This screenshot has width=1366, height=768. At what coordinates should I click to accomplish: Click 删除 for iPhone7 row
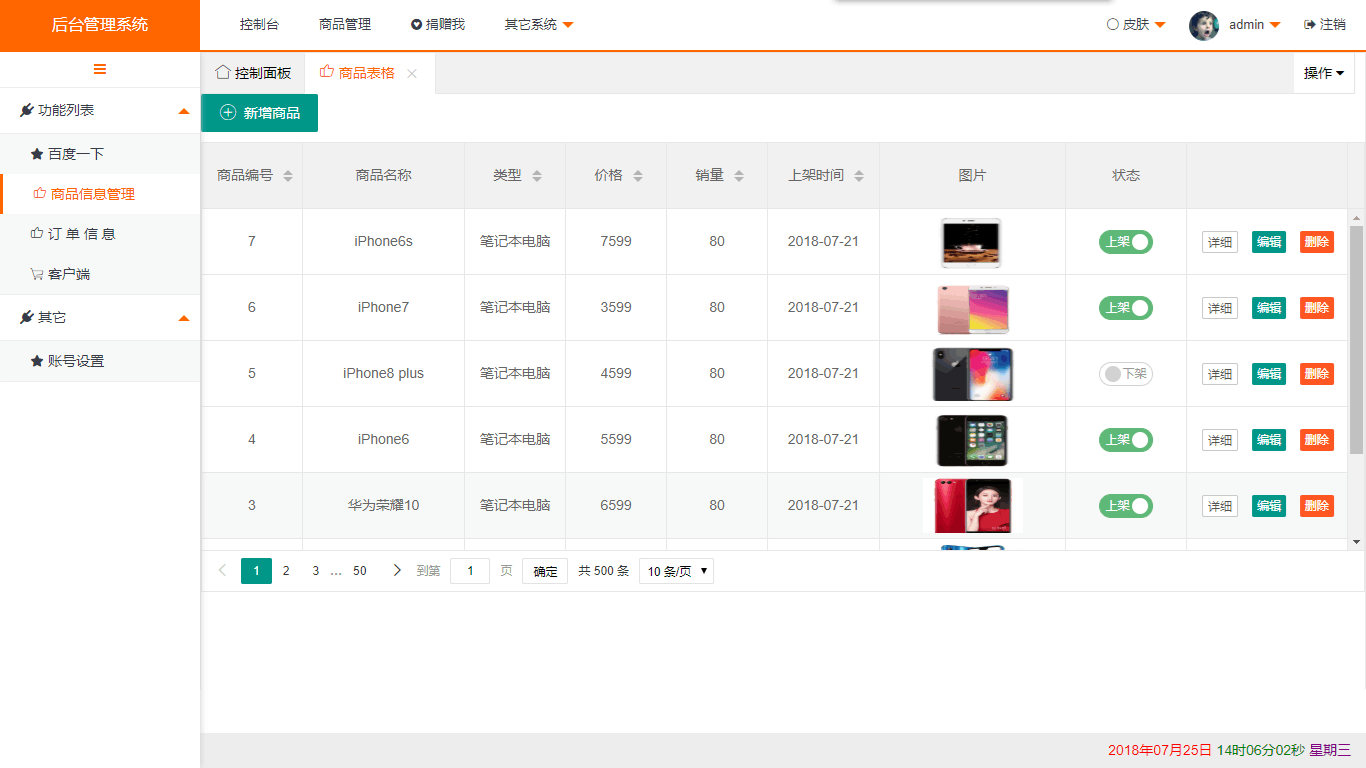point(1316,308)
